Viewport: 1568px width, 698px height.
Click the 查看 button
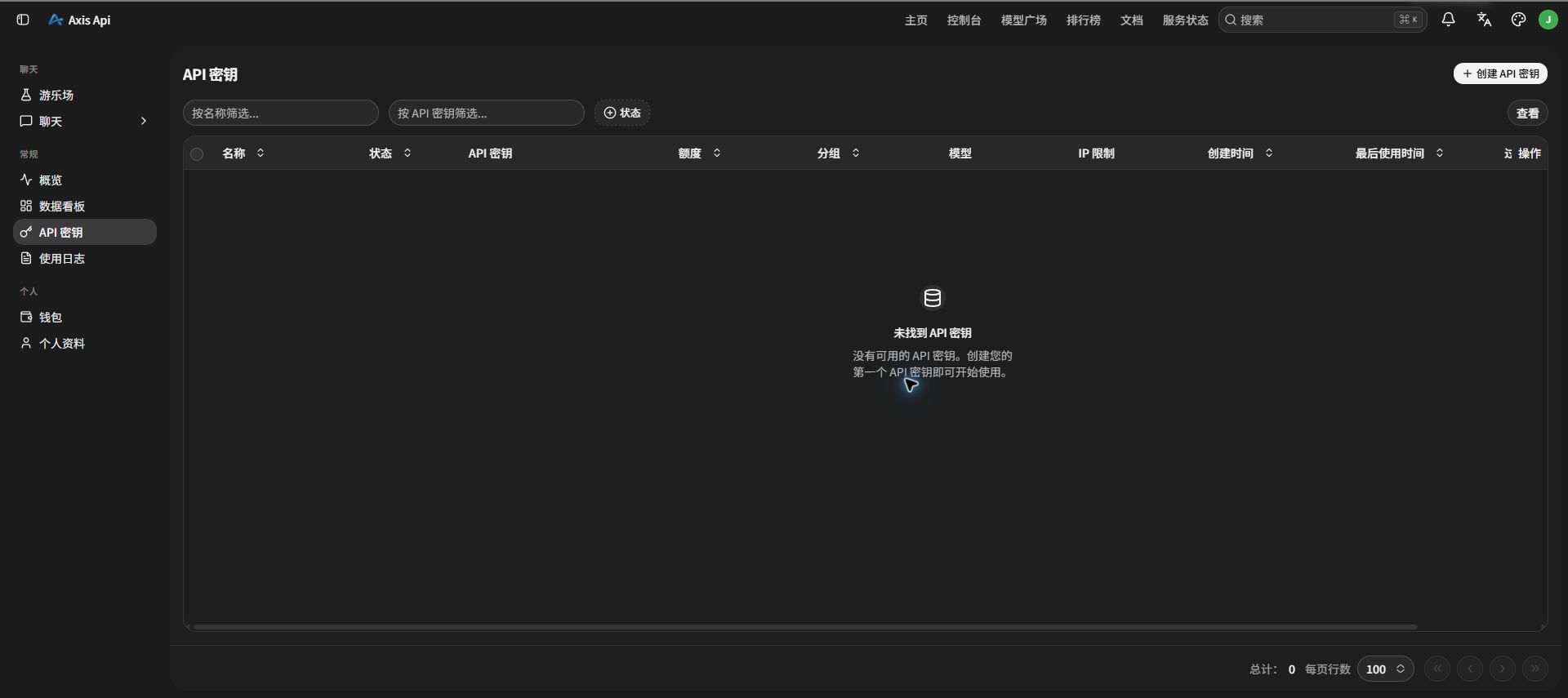point(1527,113)
